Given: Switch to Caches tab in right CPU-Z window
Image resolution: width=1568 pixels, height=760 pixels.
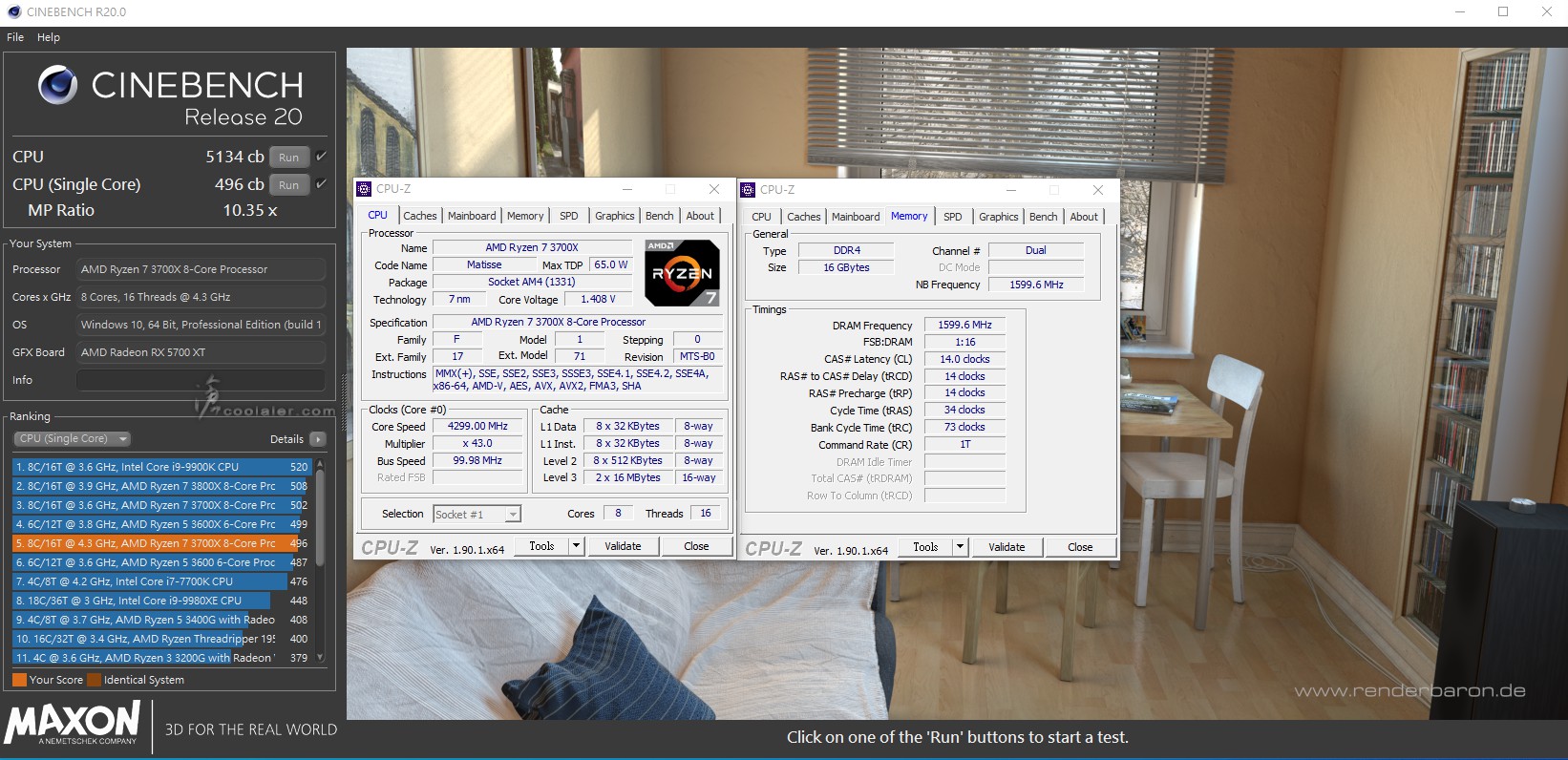Looking at the screenshot, I should coord(804,217).
